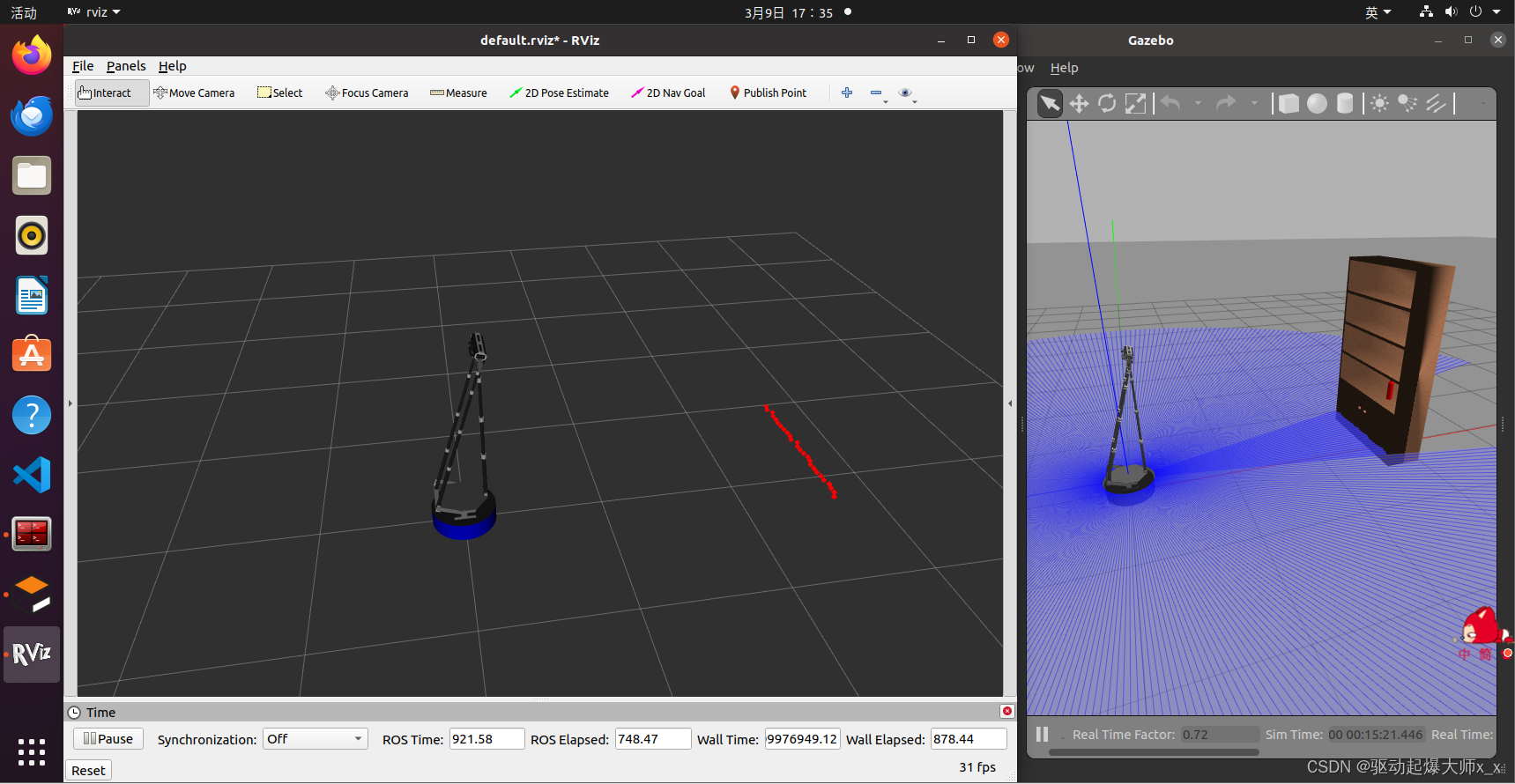1515x784 pixels.
Task: Select Gazebo's translate mode icon
Action: point(1079,104)
